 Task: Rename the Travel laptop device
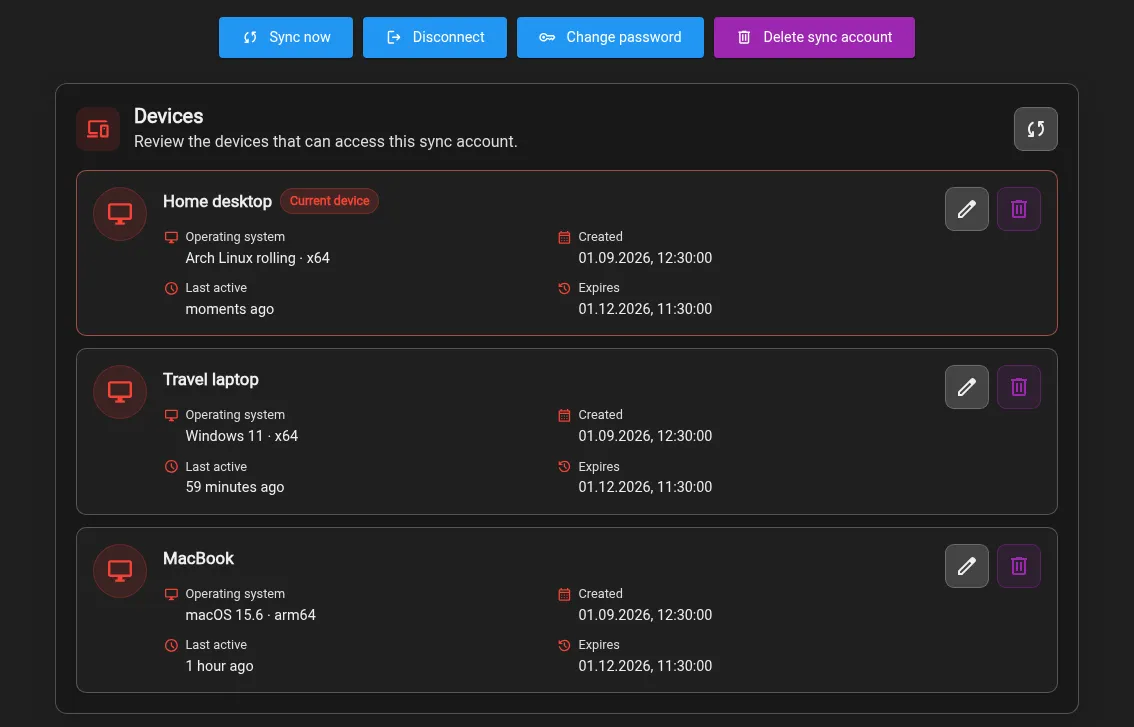click(x=966, y=387)
